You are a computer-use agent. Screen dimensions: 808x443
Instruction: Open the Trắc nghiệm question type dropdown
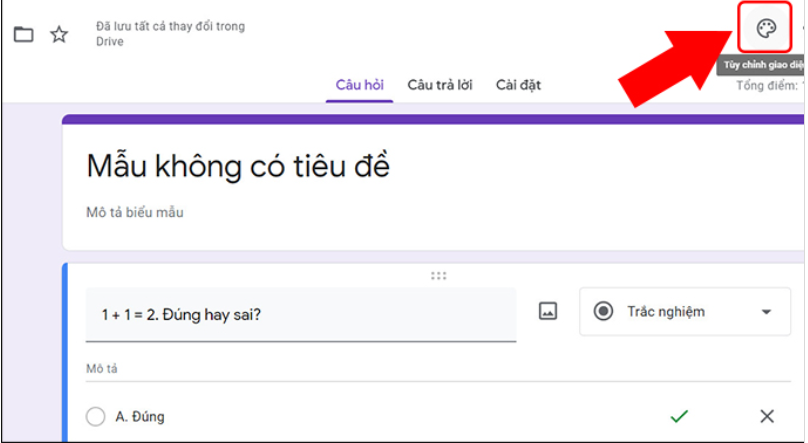(x=685, y=312)
